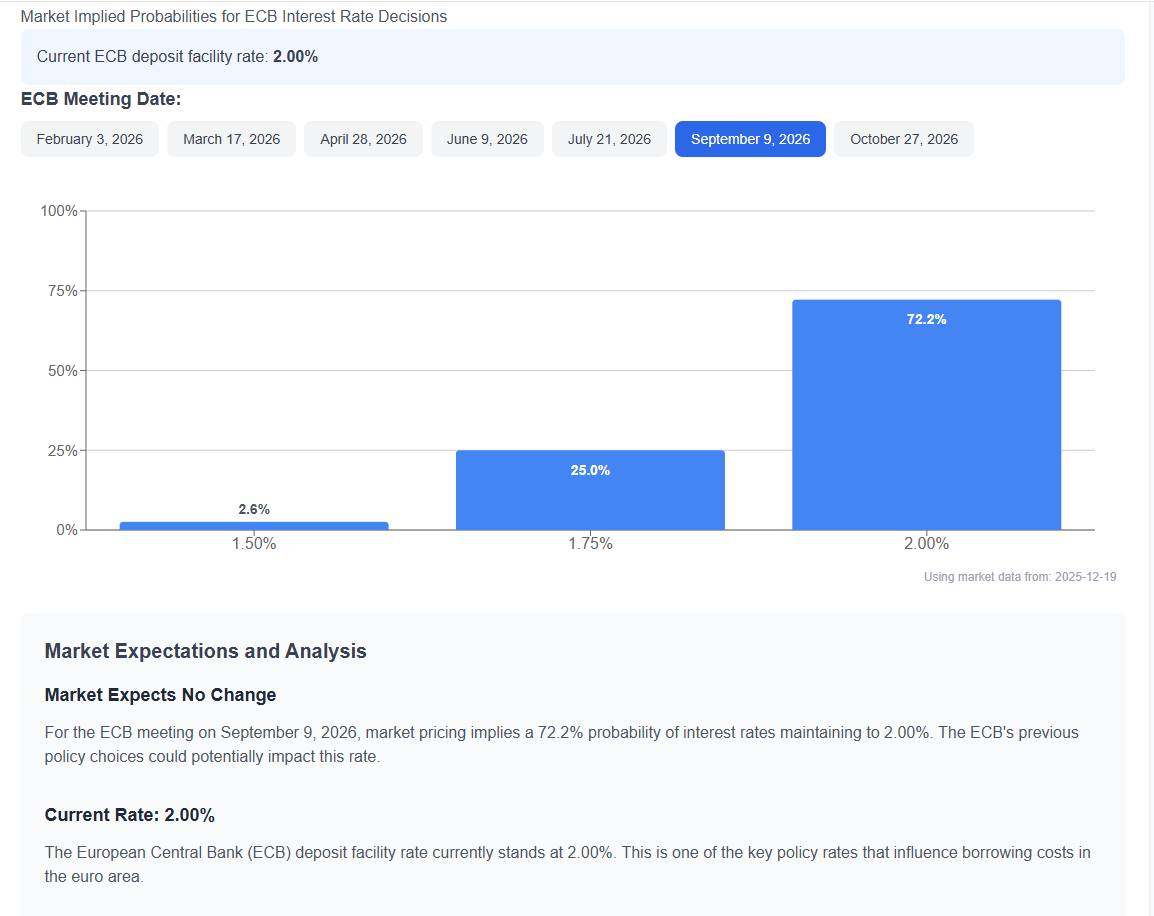1154x916 pixels.
Task: Click the Current Rate: 2.00% subheading
Action: [130, 815]
